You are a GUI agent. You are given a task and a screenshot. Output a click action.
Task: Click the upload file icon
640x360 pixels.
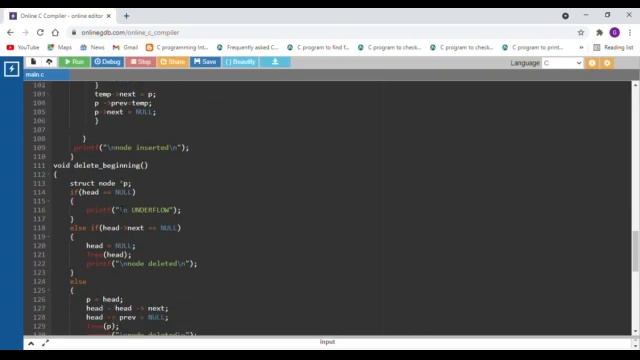click(x=49, y=62)
